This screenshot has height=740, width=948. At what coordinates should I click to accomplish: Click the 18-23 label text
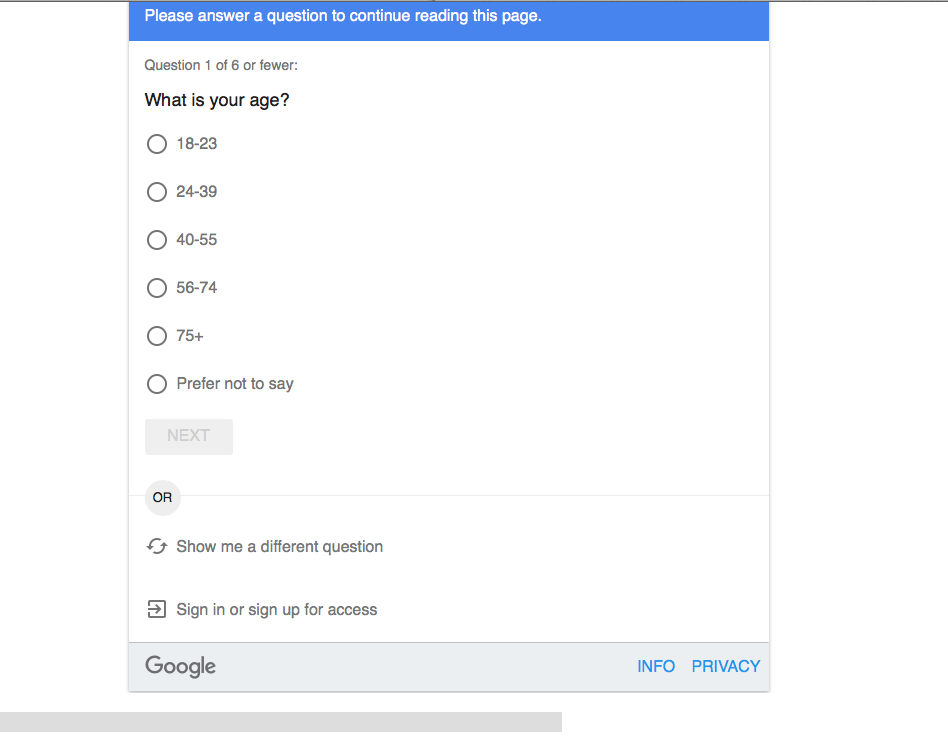tap(196, 144)
